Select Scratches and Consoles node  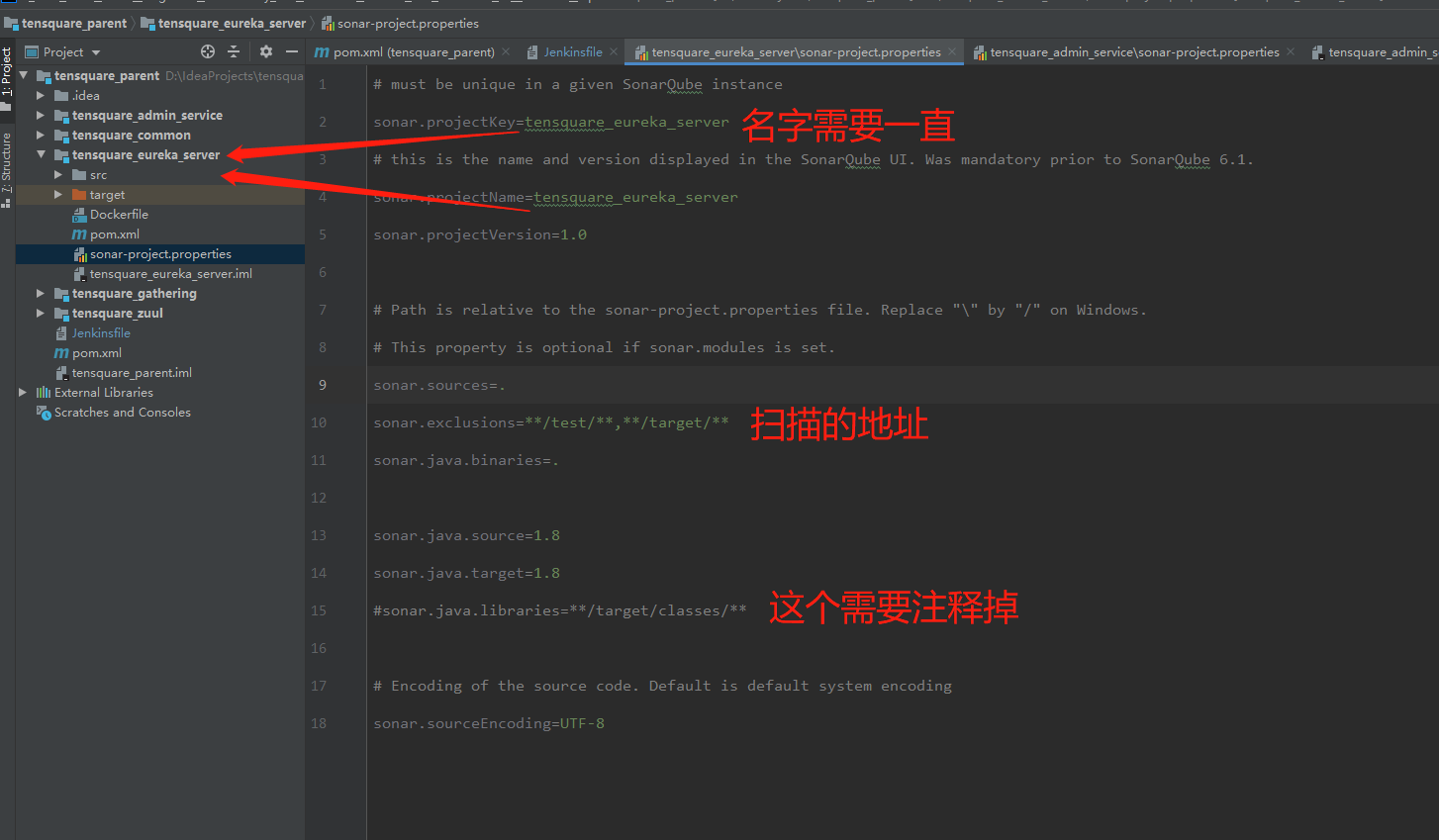click(x=122, y=413)
